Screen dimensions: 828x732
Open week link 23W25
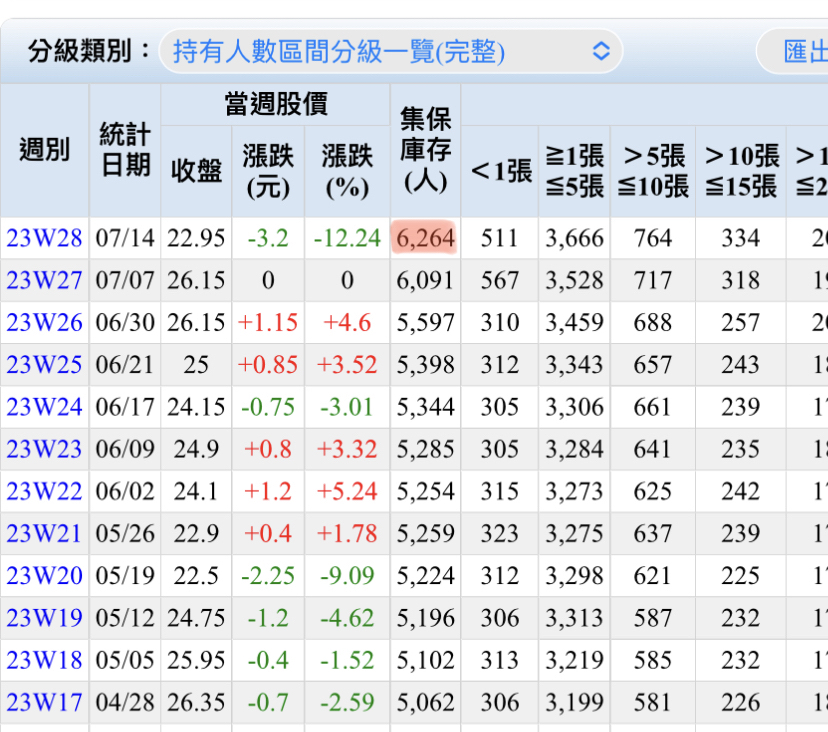pos(44,365)
